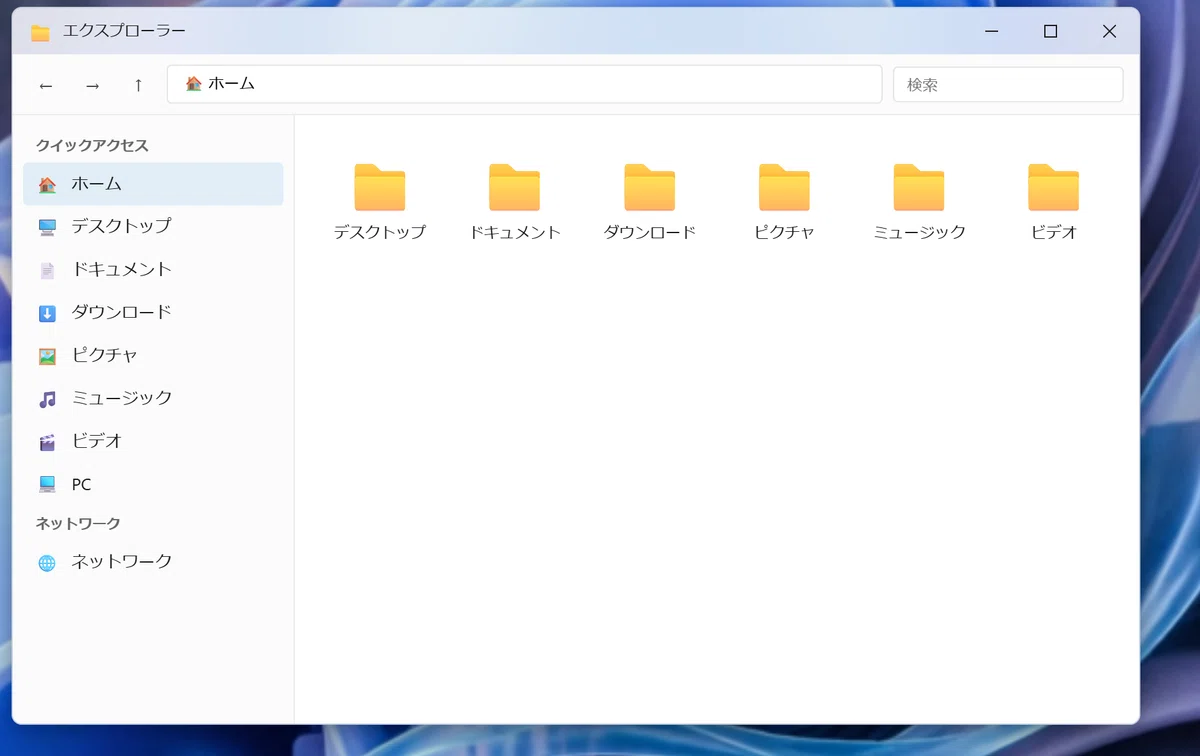1200x756 pixels.
Task: Click the ダウンロード folder name in main pane
Action: [x=649, y=232]
